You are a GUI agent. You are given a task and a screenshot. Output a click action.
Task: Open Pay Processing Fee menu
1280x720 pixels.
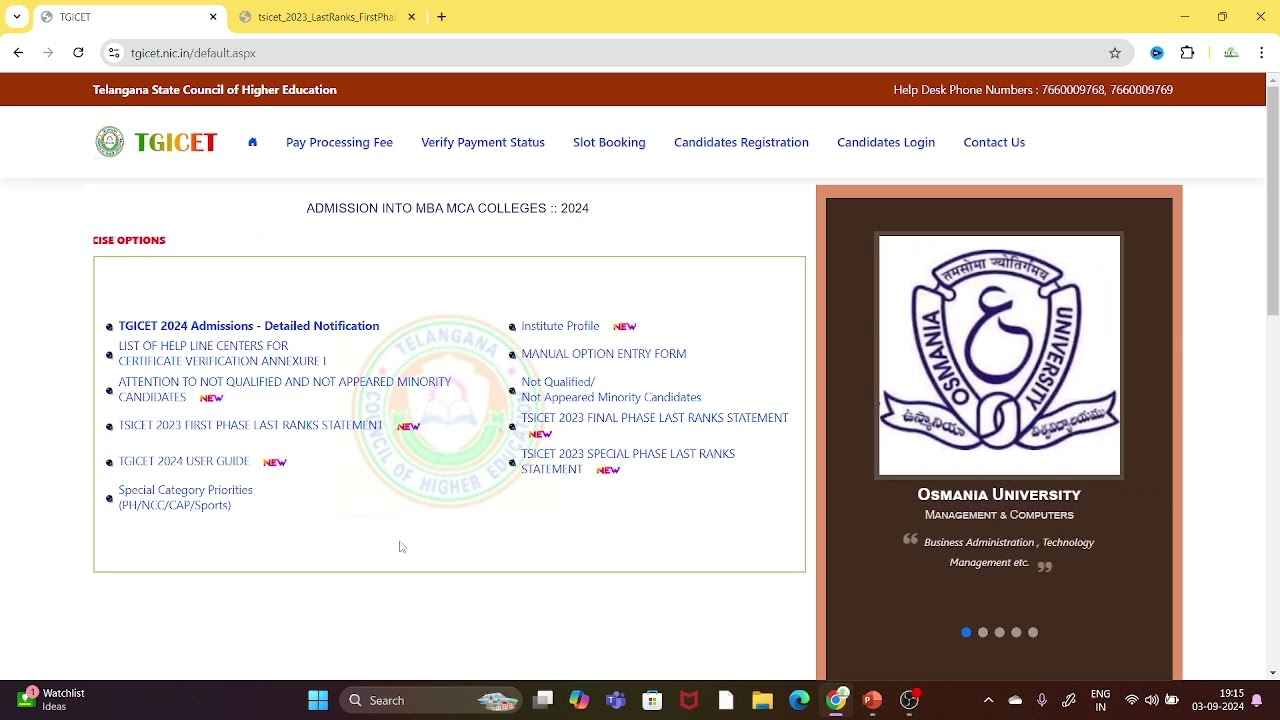(x=339, y=142)
